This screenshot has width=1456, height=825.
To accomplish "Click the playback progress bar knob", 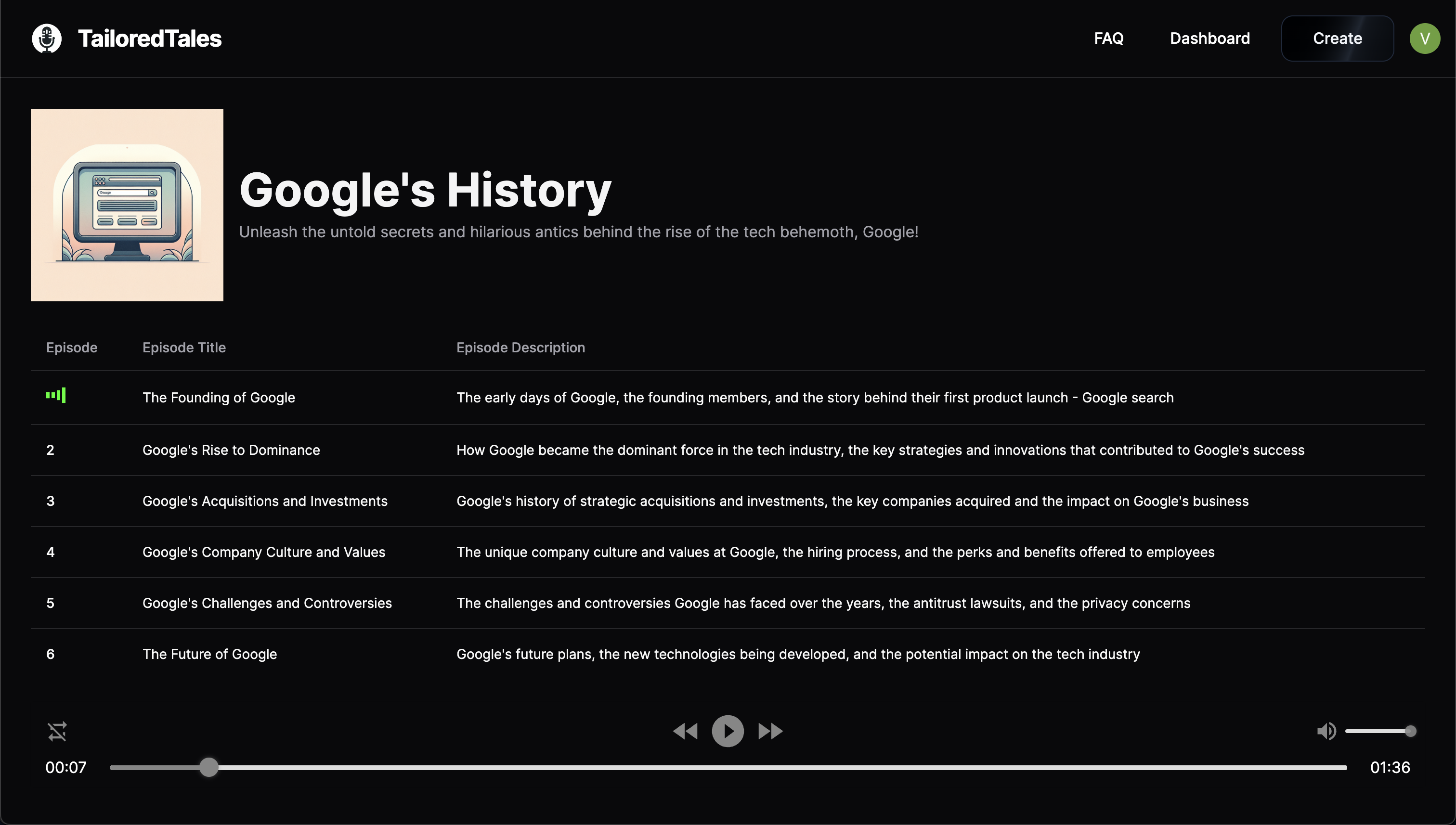I will pyautogui.click(x=209, y=767).
